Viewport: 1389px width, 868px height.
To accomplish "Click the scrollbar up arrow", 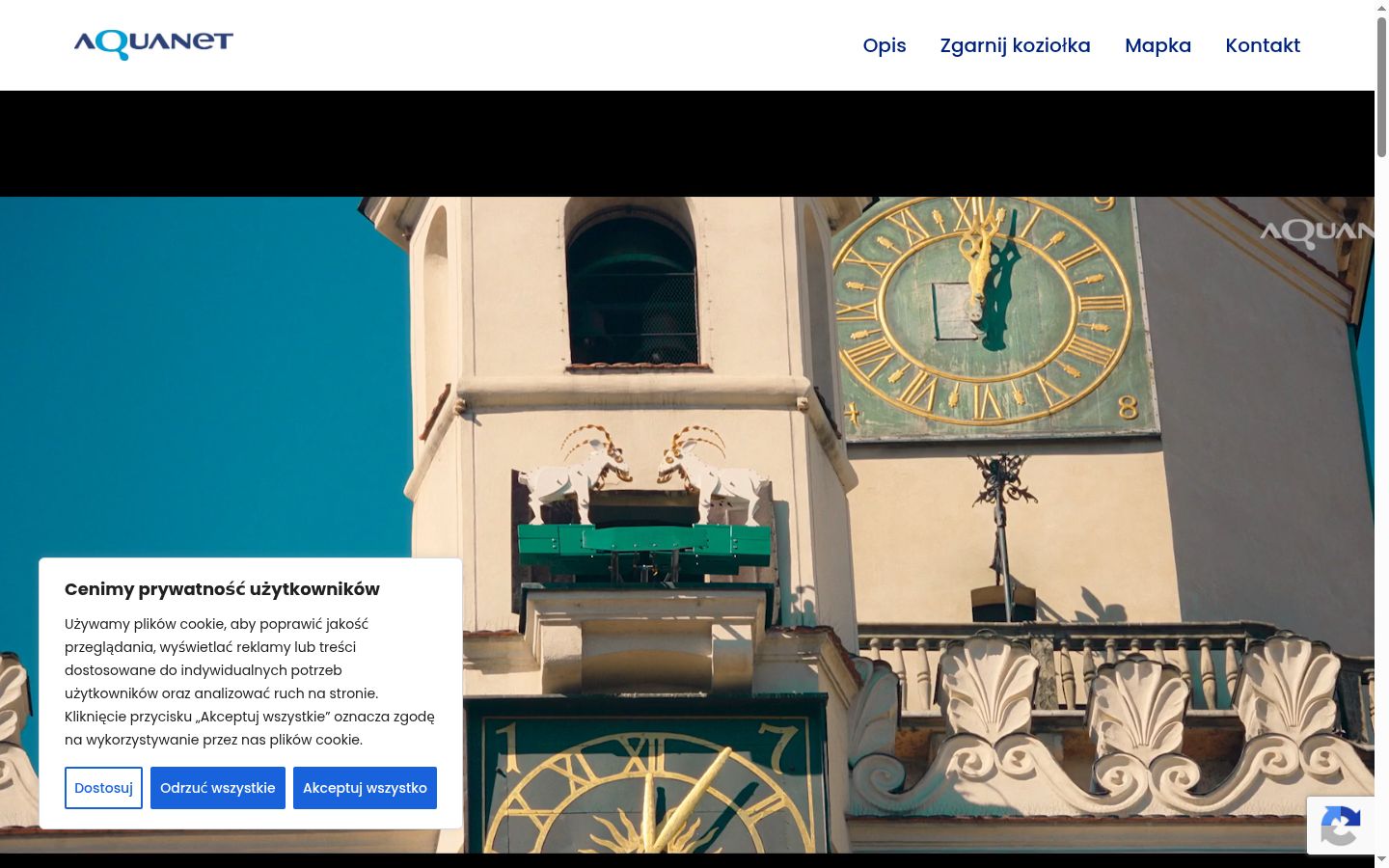I will click(x=1381, y=8).
